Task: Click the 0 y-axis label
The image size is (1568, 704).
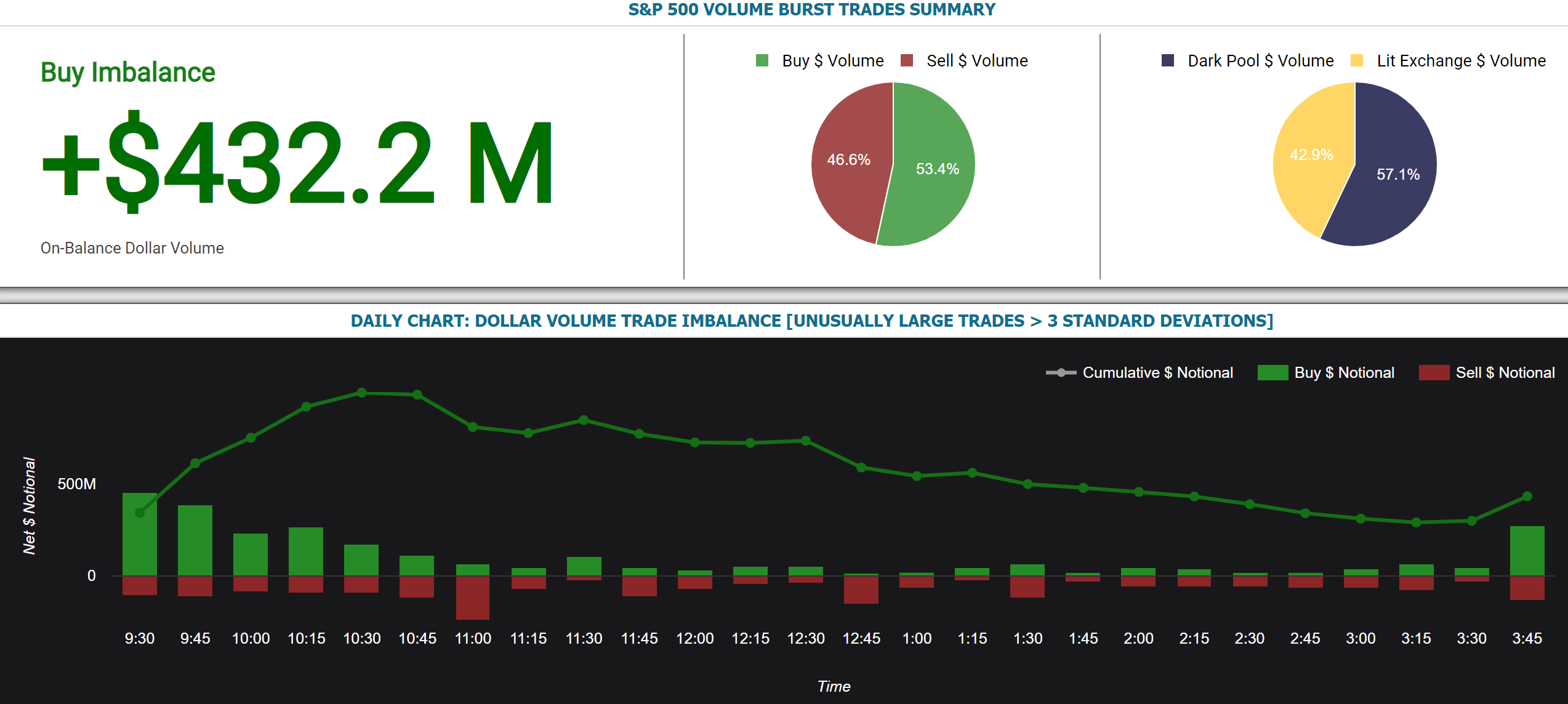Action: (91, 575)
